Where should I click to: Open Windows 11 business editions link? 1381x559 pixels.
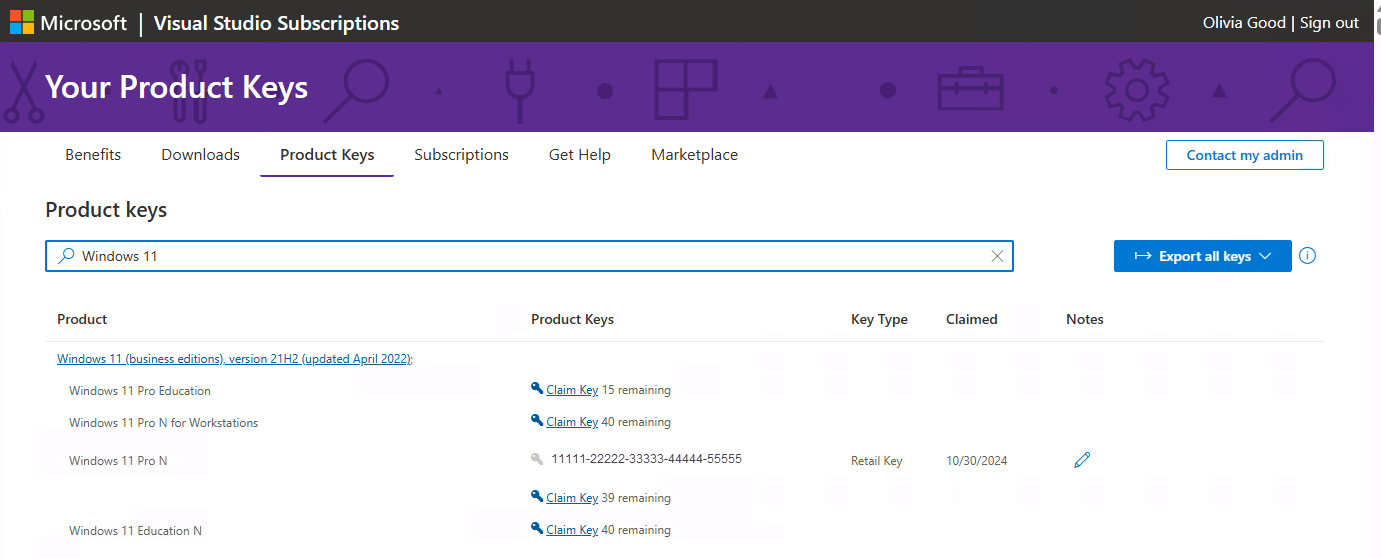coord(235,359)
